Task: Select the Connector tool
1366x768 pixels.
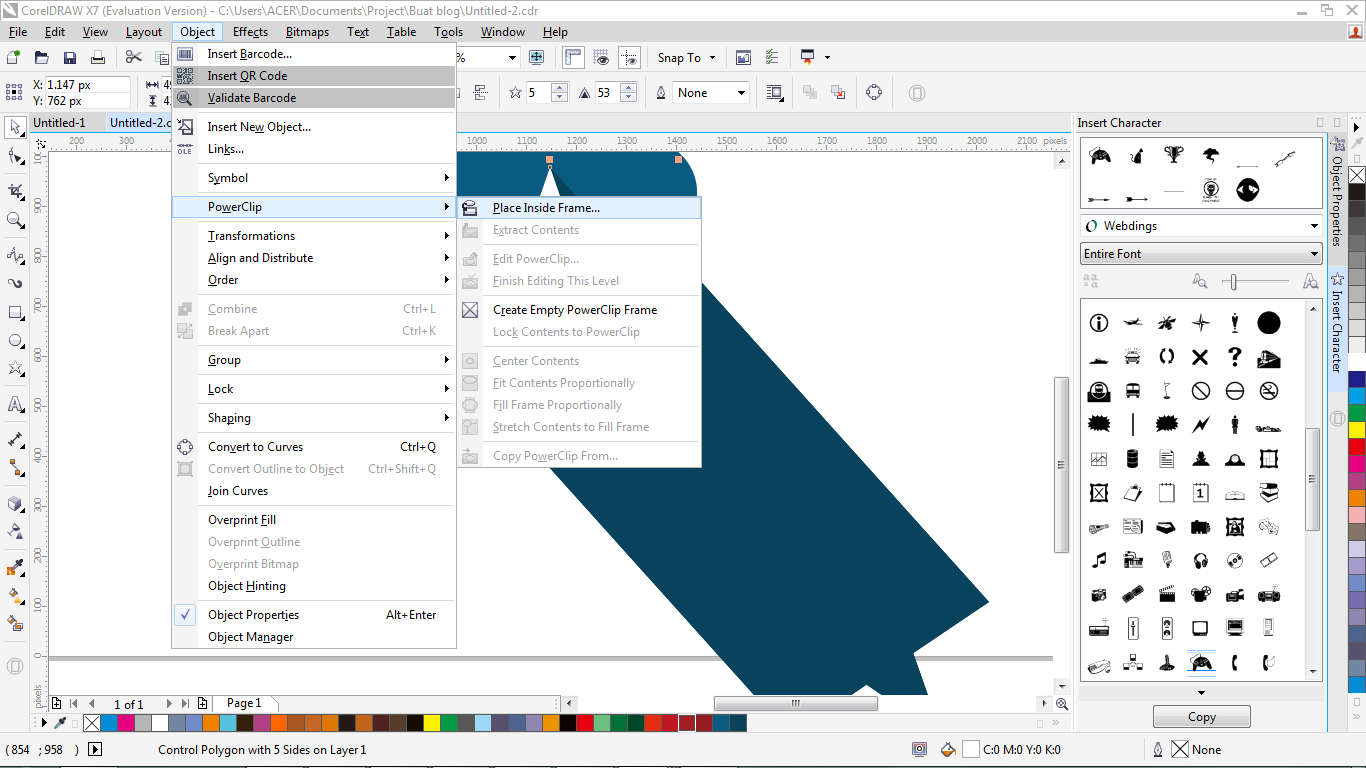Action: click(15, 468)
